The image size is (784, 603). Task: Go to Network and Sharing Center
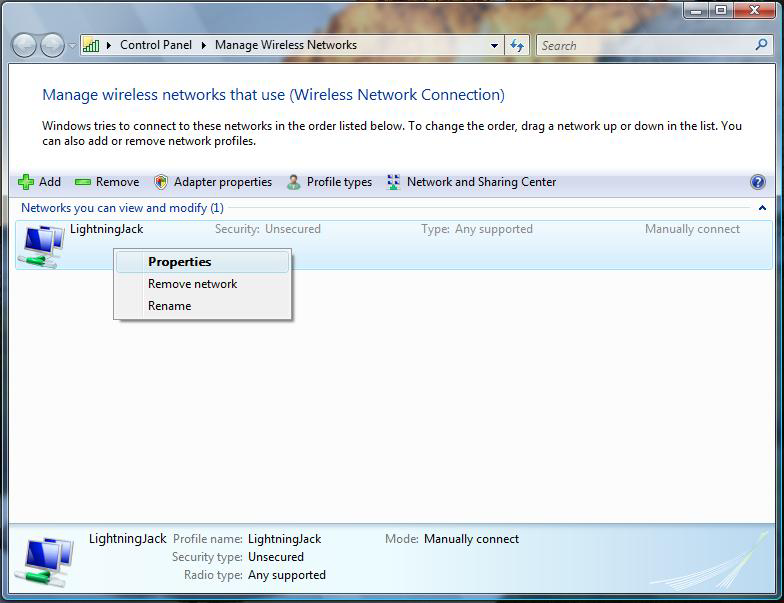472,182
